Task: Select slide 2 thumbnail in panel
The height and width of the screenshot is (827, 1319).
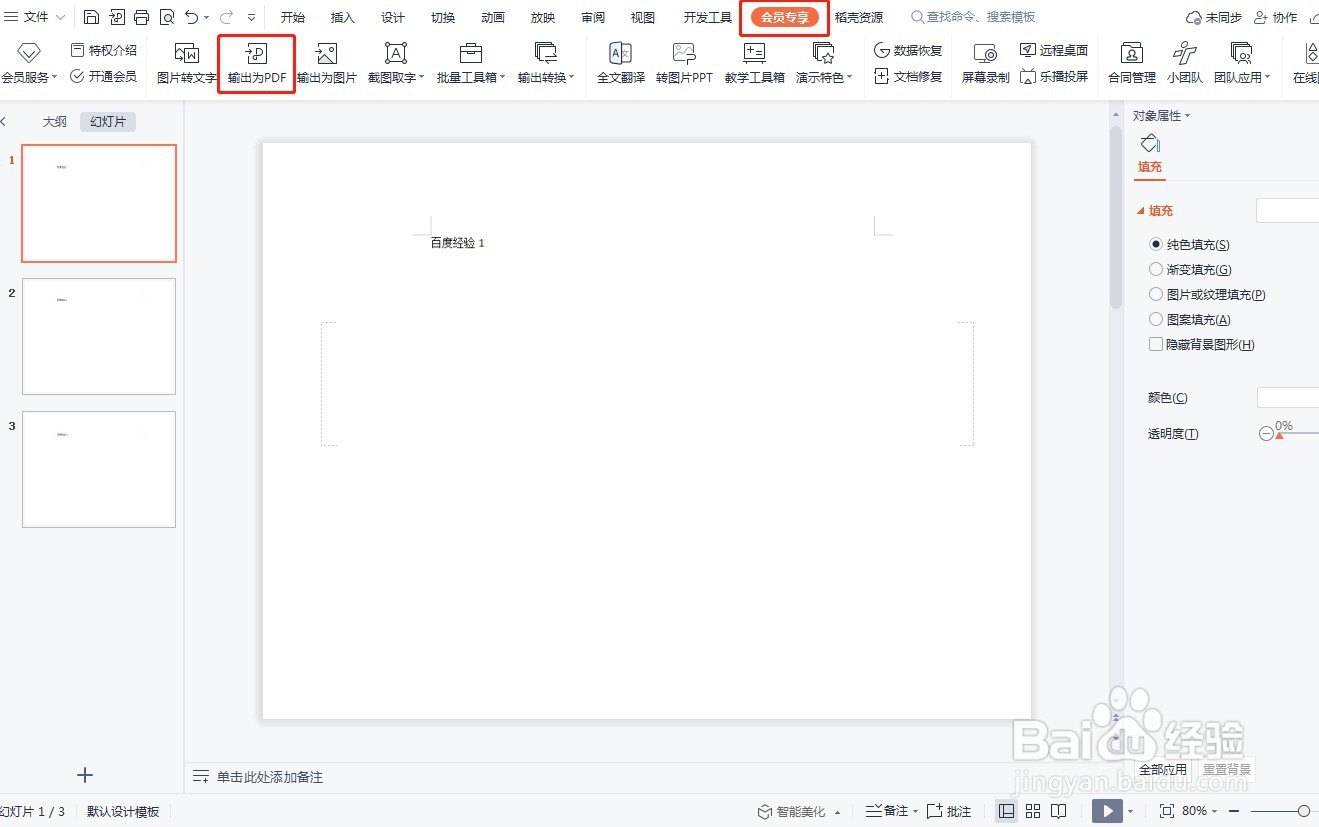Action: (x=98, y=336)
